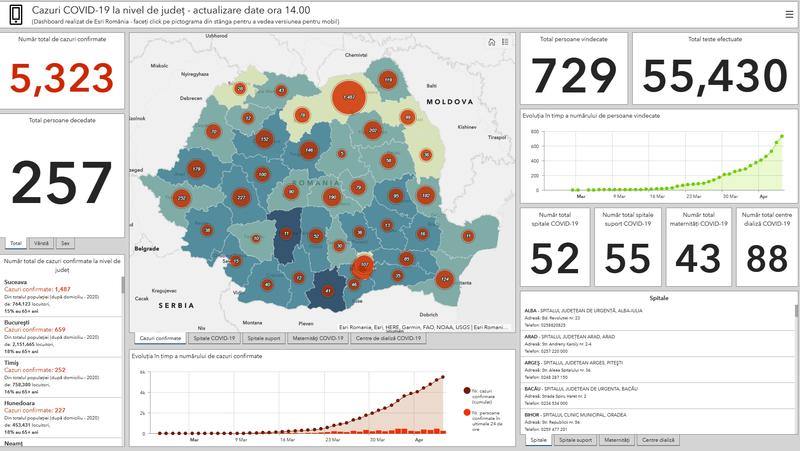Switch deaths panel to Vârstă tab

41,243
